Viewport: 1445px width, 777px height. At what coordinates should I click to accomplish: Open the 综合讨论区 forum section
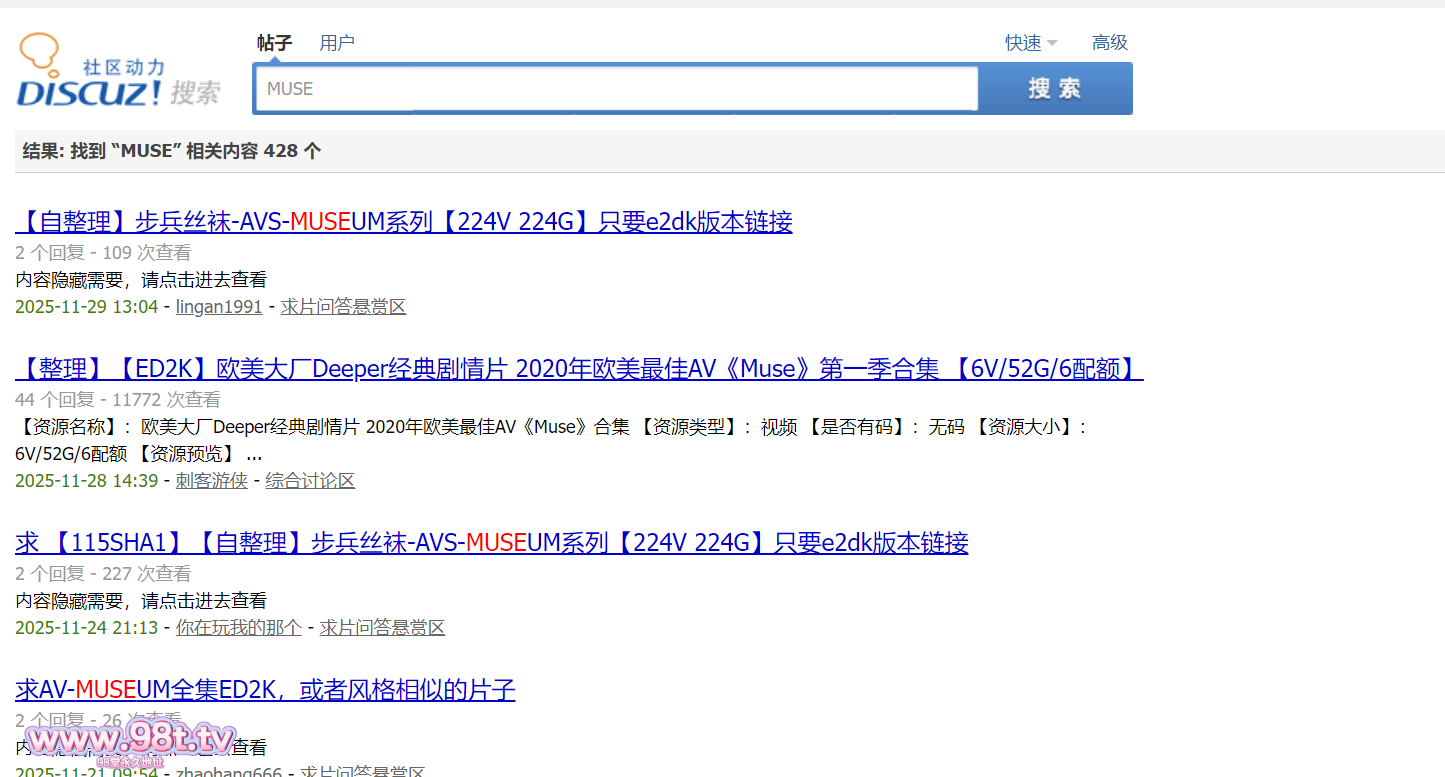pyautogui.click(x=310, y=480)
